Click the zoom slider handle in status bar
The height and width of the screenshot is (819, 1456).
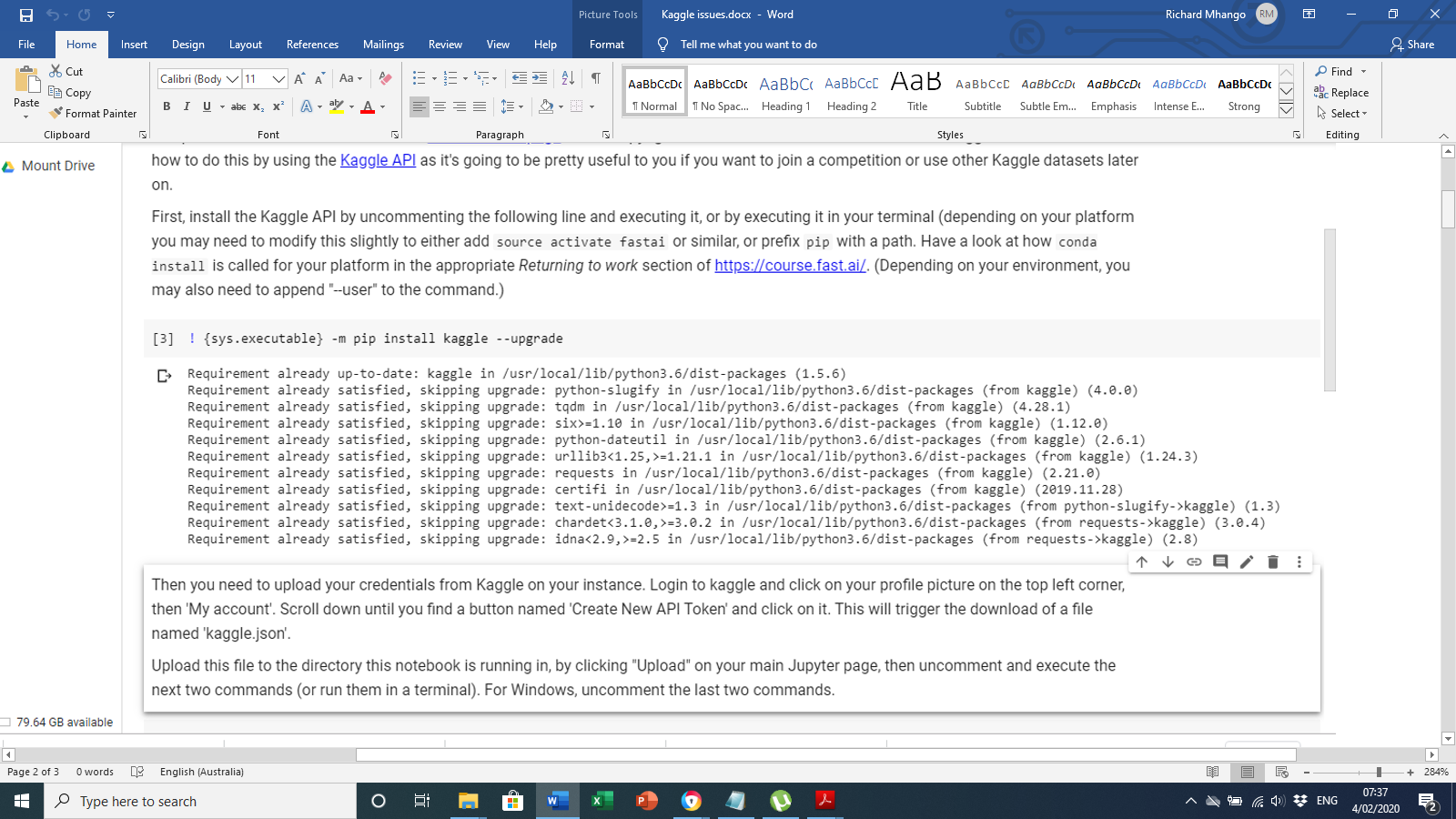1379,772
